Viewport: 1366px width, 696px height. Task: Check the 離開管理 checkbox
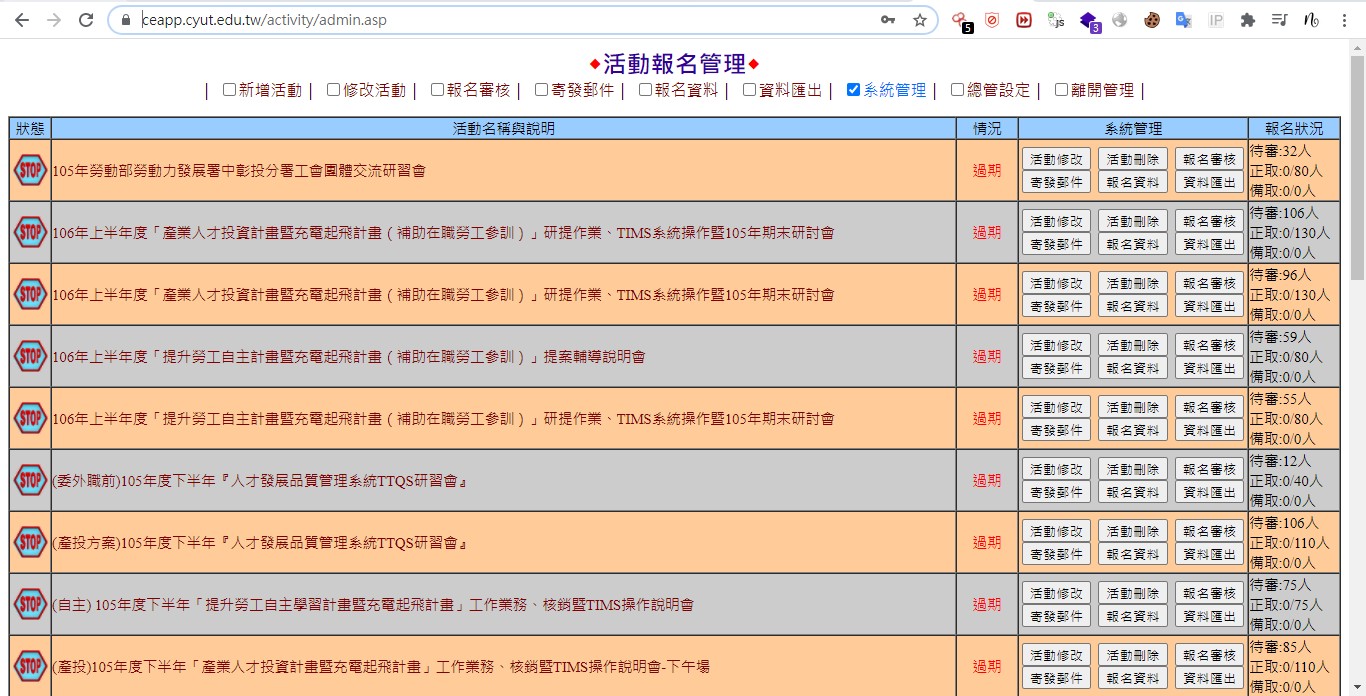tap(1061, 90)
